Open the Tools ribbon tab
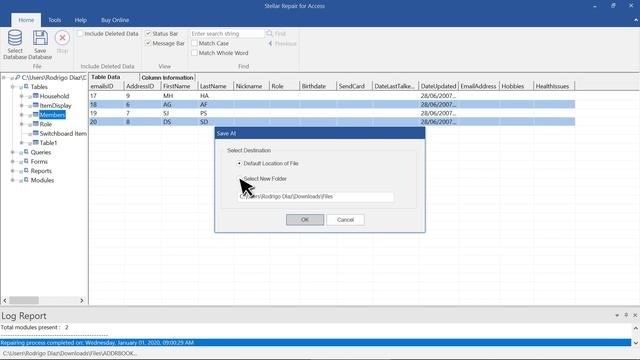 coord(54,20)
